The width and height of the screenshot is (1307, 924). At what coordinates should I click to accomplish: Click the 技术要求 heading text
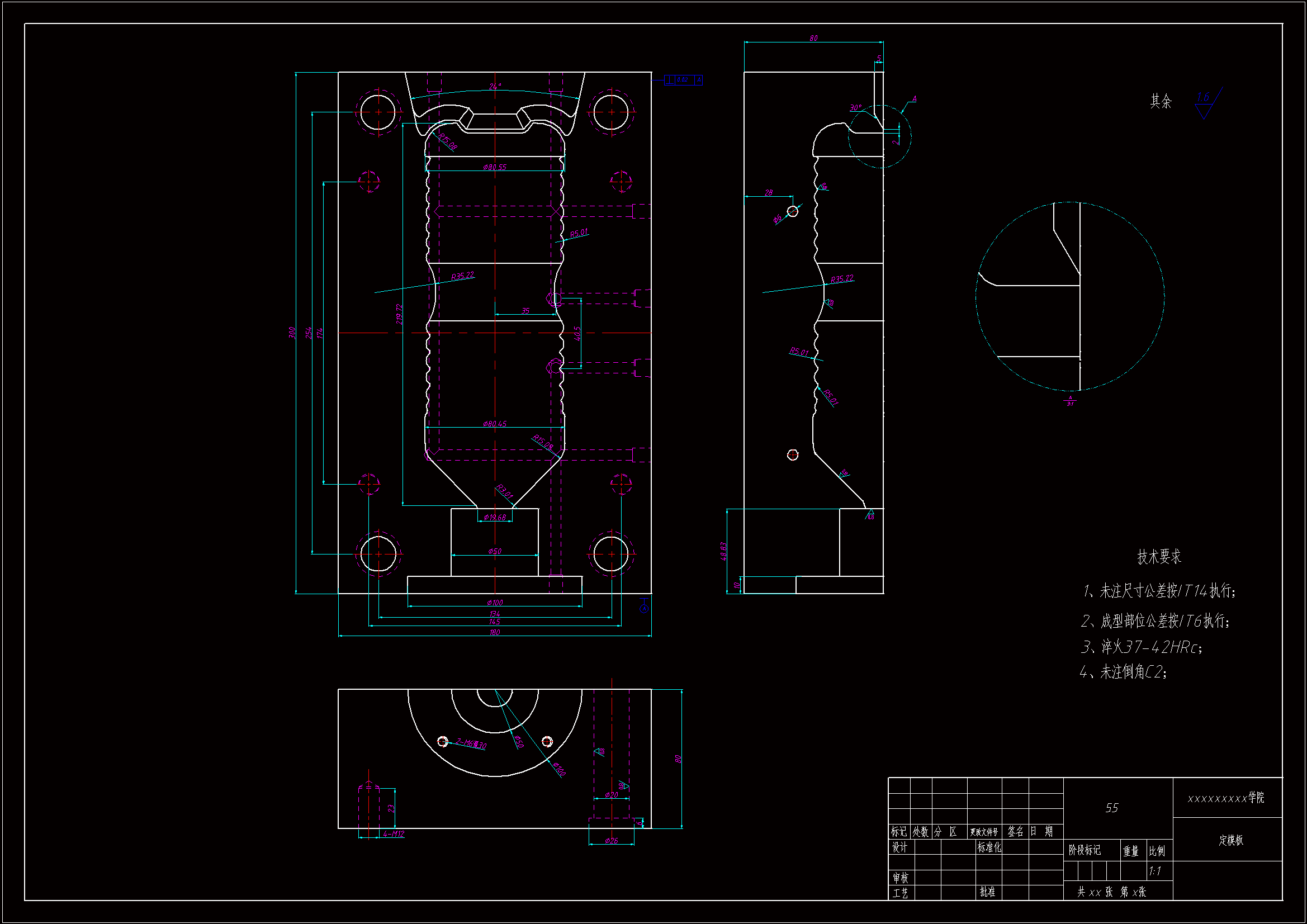tap(1159, 557)
